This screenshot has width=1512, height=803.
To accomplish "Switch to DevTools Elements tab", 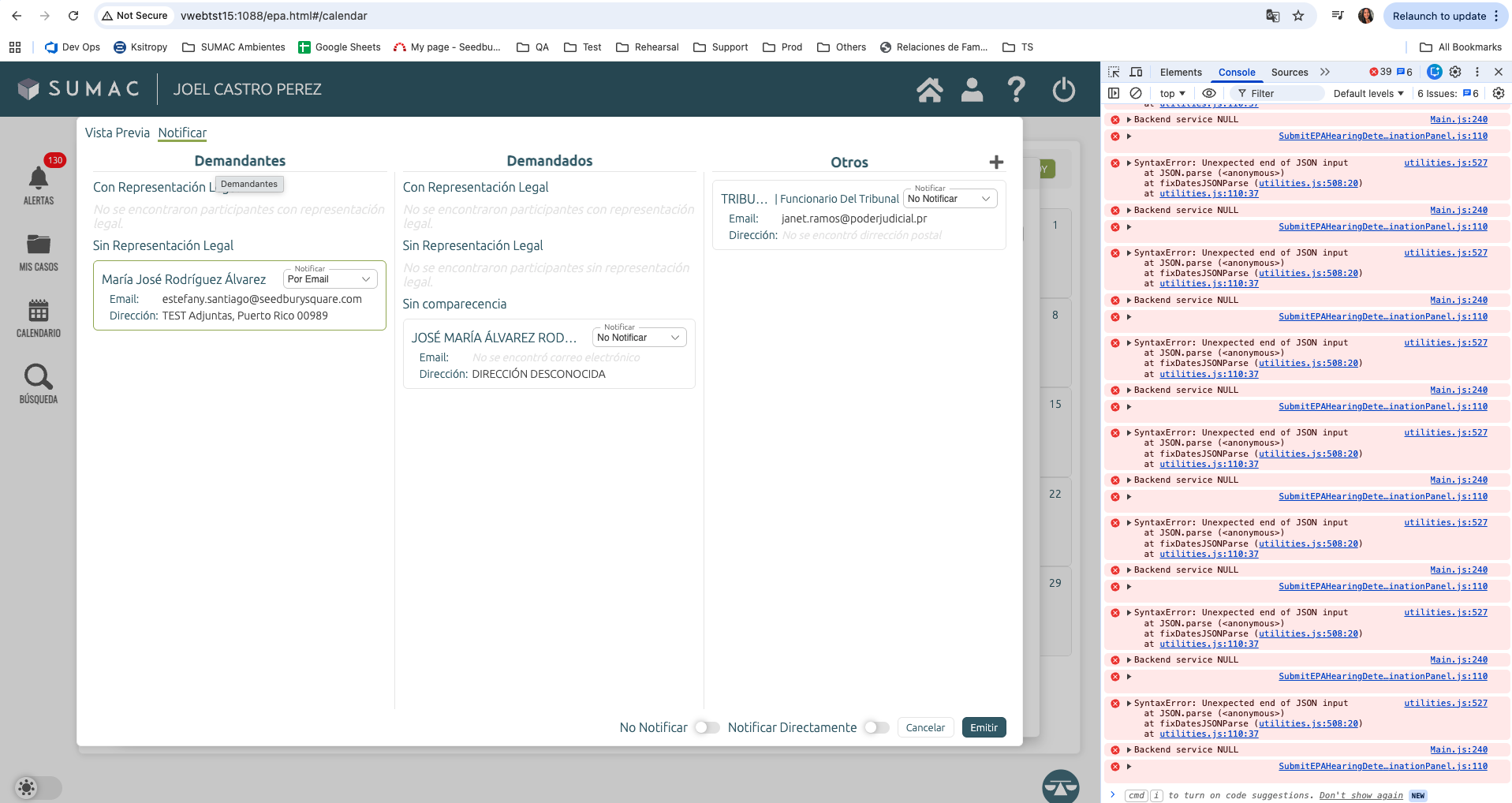I will coord(1180,72).
